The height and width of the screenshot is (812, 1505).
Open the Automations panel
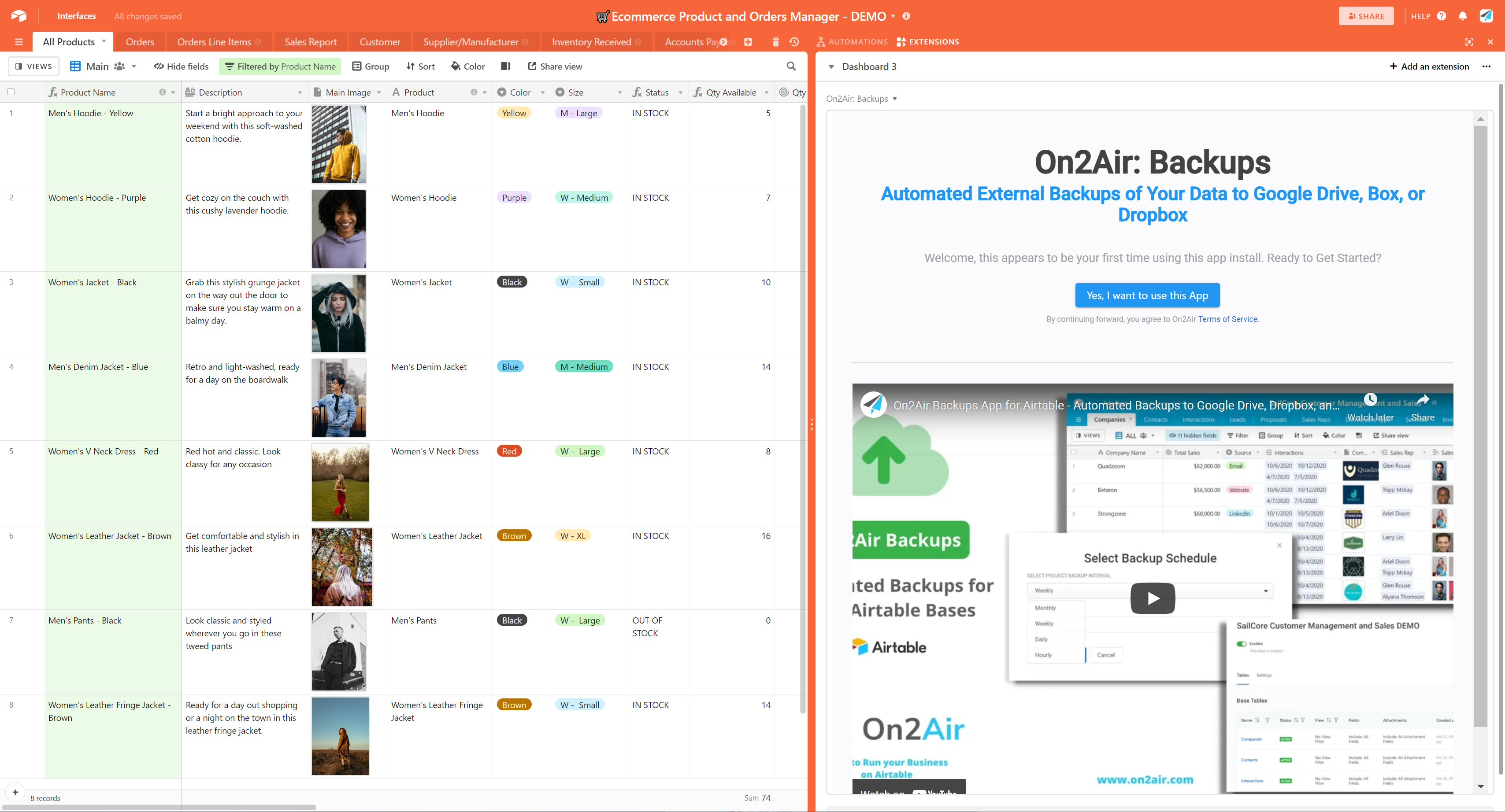(x=852, y=41)
